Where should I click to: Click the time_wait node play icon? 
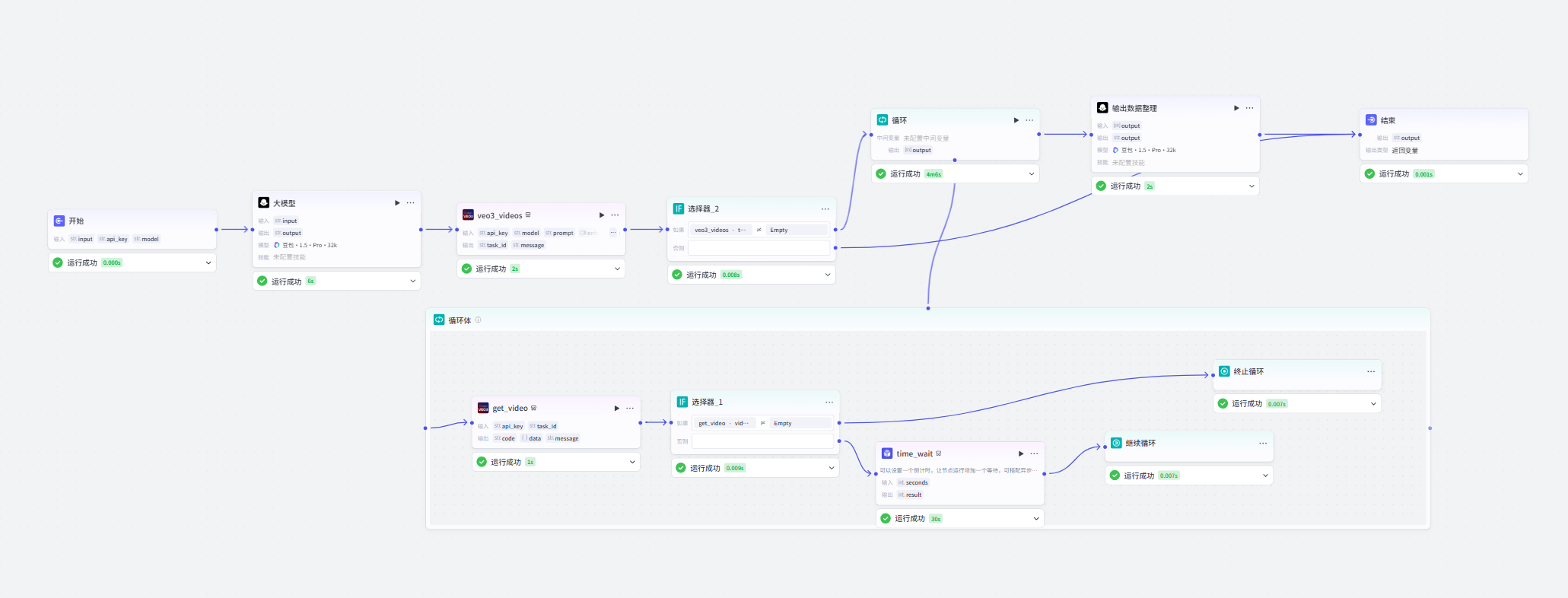(x=1021, y=453)
